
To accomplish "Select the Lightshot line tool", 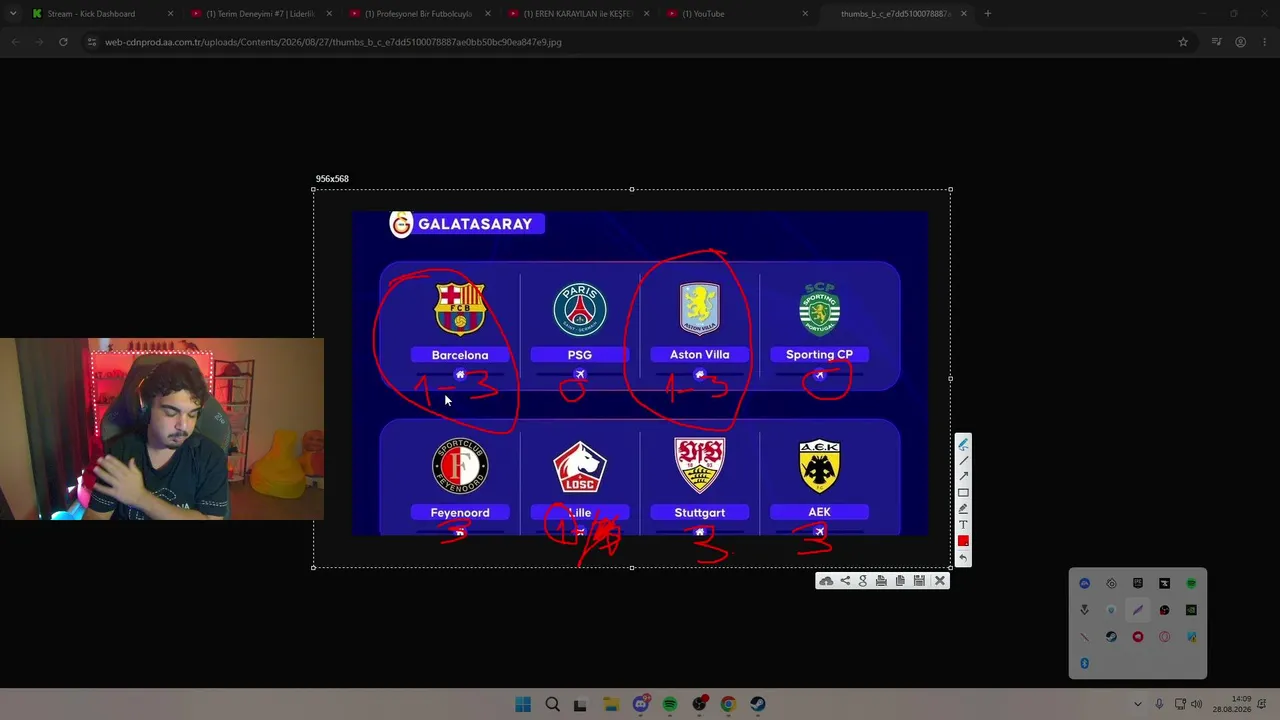I will coord(963,461).
